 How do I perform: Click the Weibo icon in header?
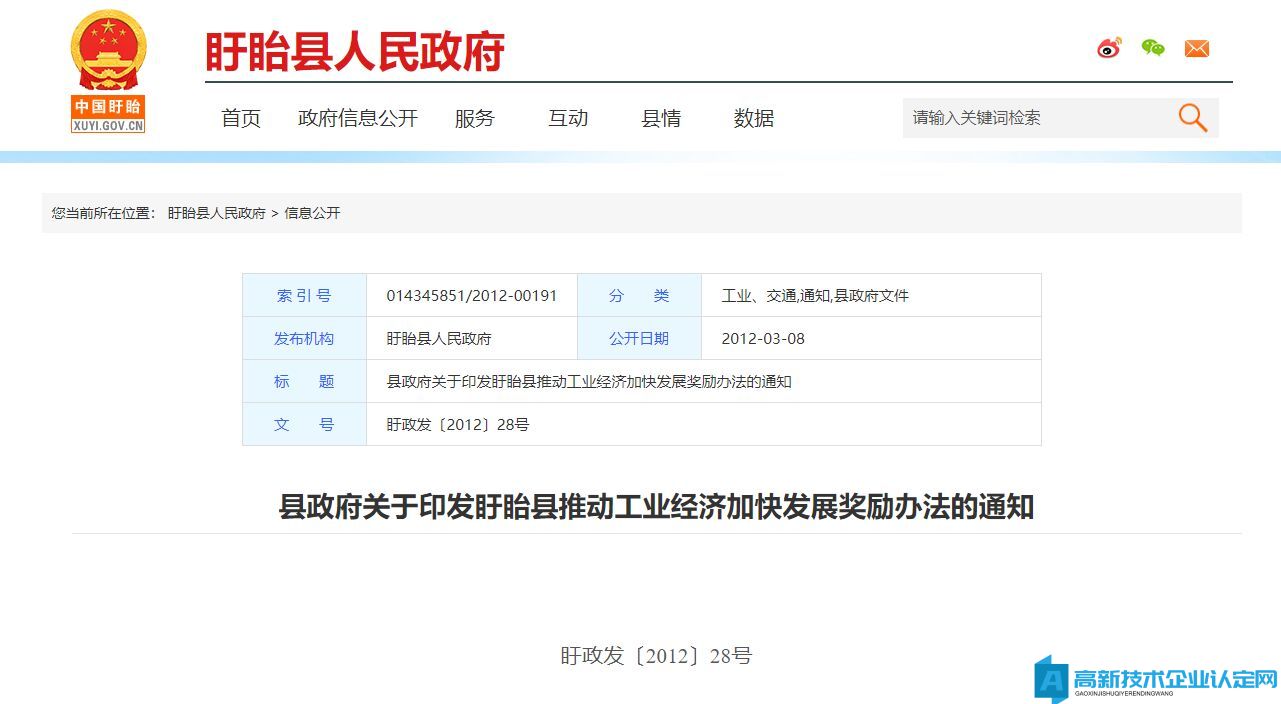pos(1109,48)
